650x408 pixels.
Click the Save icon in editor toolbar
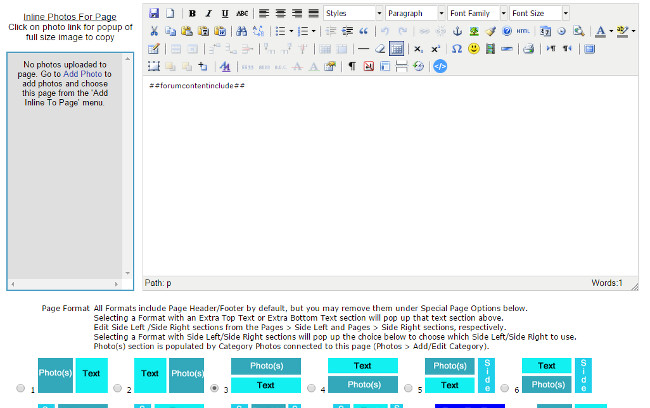pos(154,13)
